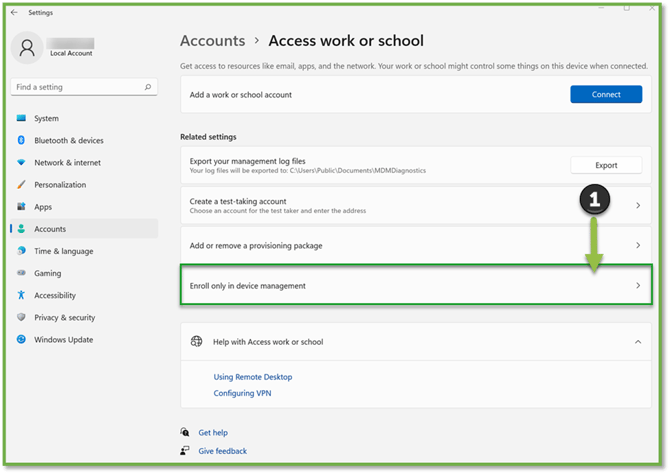Open Create a test-taking account chevron
This screenshot has width=670, height=474.
click(x=638, y=206)
